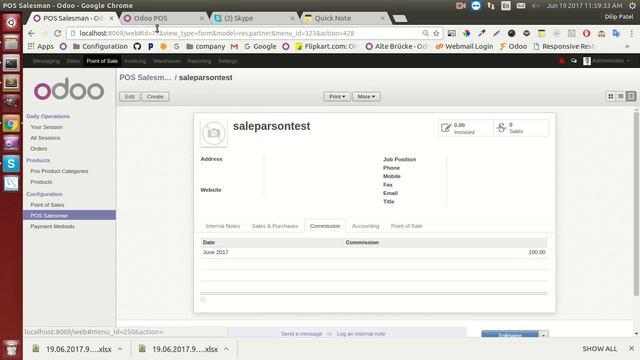Open the Invoiced stat button
This screenshot has width=640, height=360.
pyautogui.click(x=466, y=128)
